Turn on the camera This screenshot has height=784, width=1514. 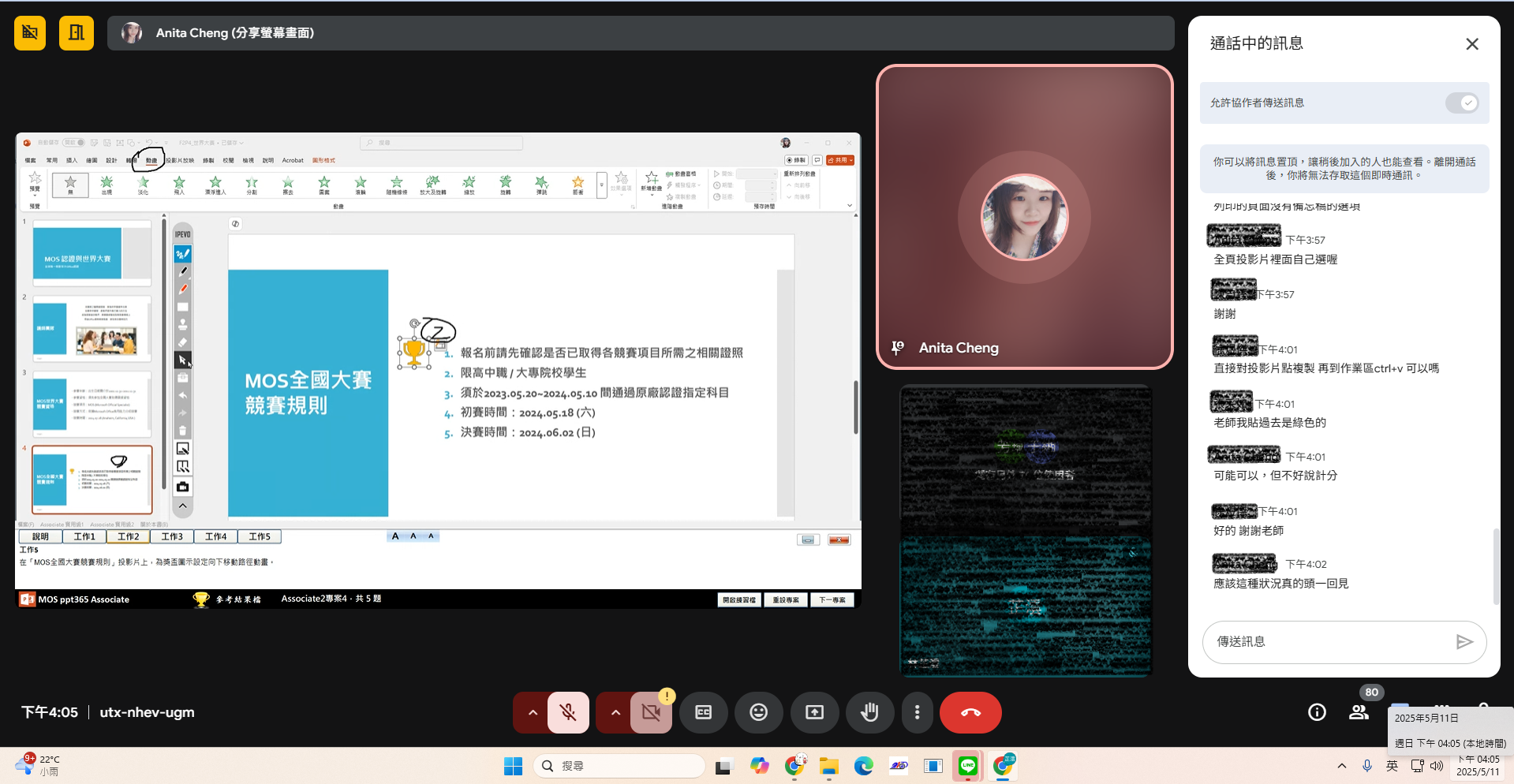pyautogui.click(x=651, y=712)
